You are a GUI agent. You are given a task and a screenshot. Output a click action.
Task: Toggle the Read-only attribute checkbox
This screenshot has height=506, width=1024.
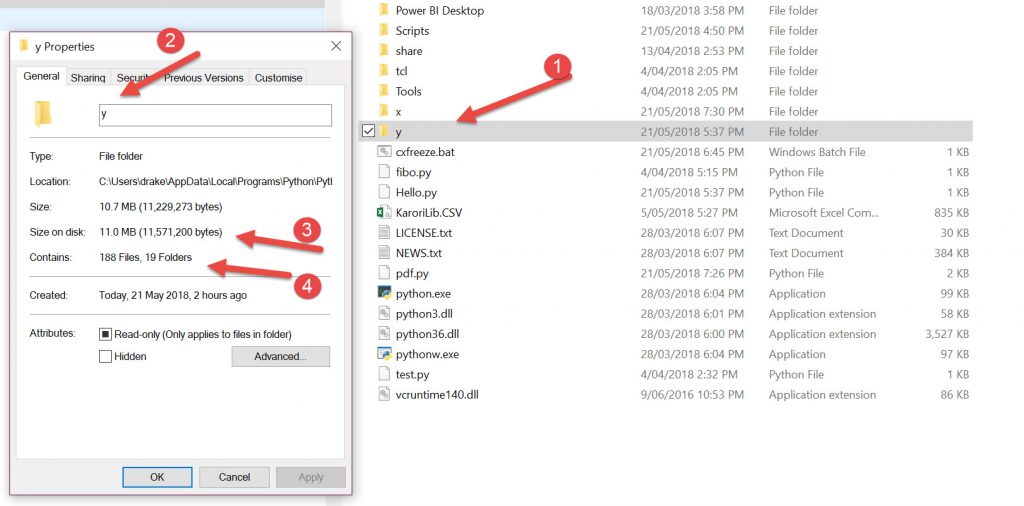(x=105, y=334)
